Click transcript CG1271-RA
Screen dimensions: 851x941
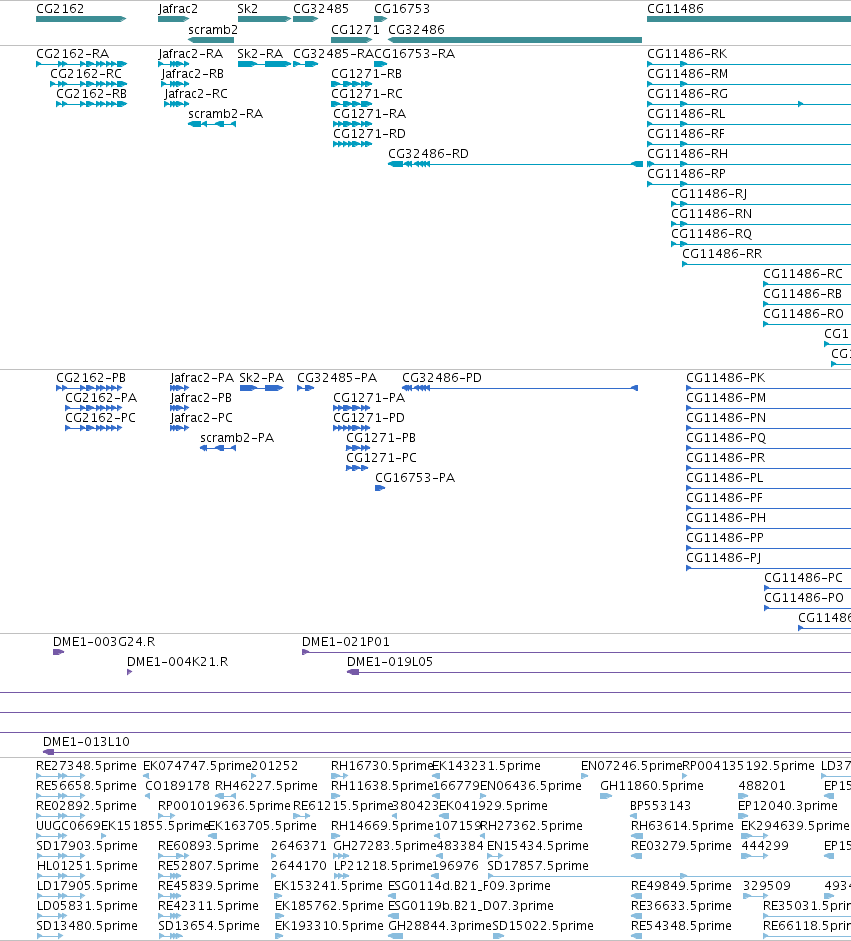[x=370, y=113]
